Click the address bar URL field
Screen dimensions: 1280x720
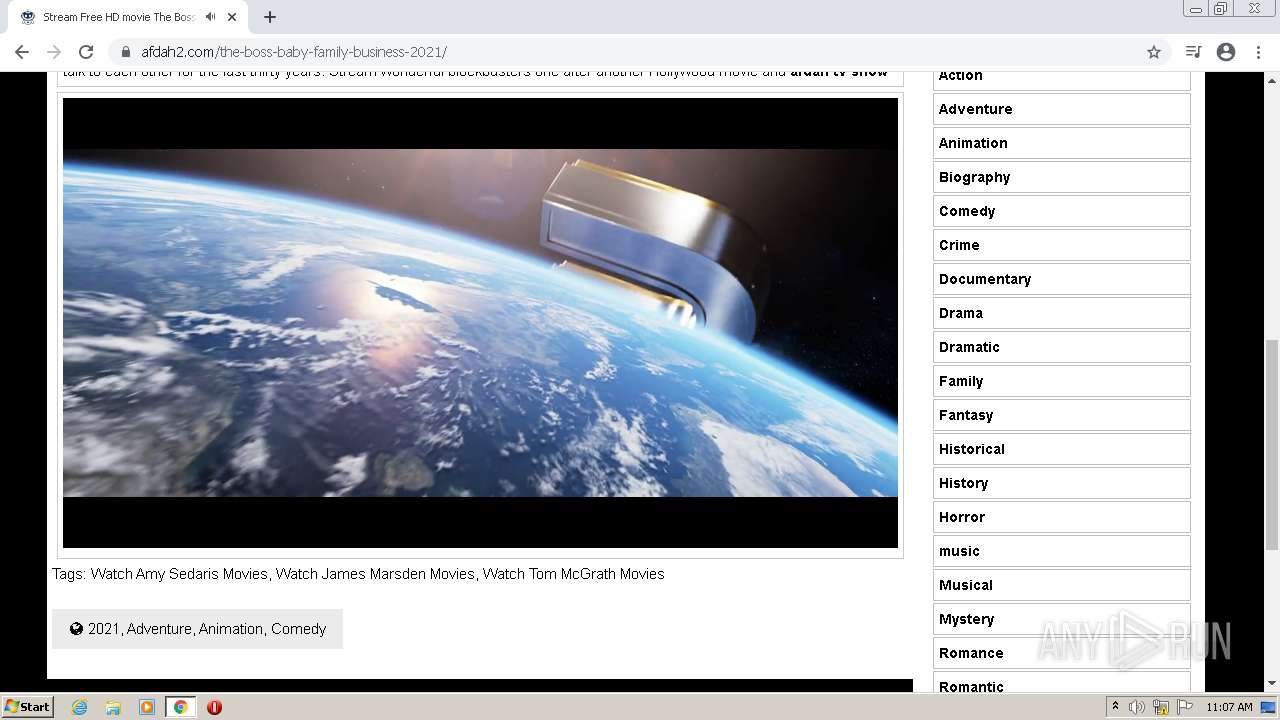point(640,52)
